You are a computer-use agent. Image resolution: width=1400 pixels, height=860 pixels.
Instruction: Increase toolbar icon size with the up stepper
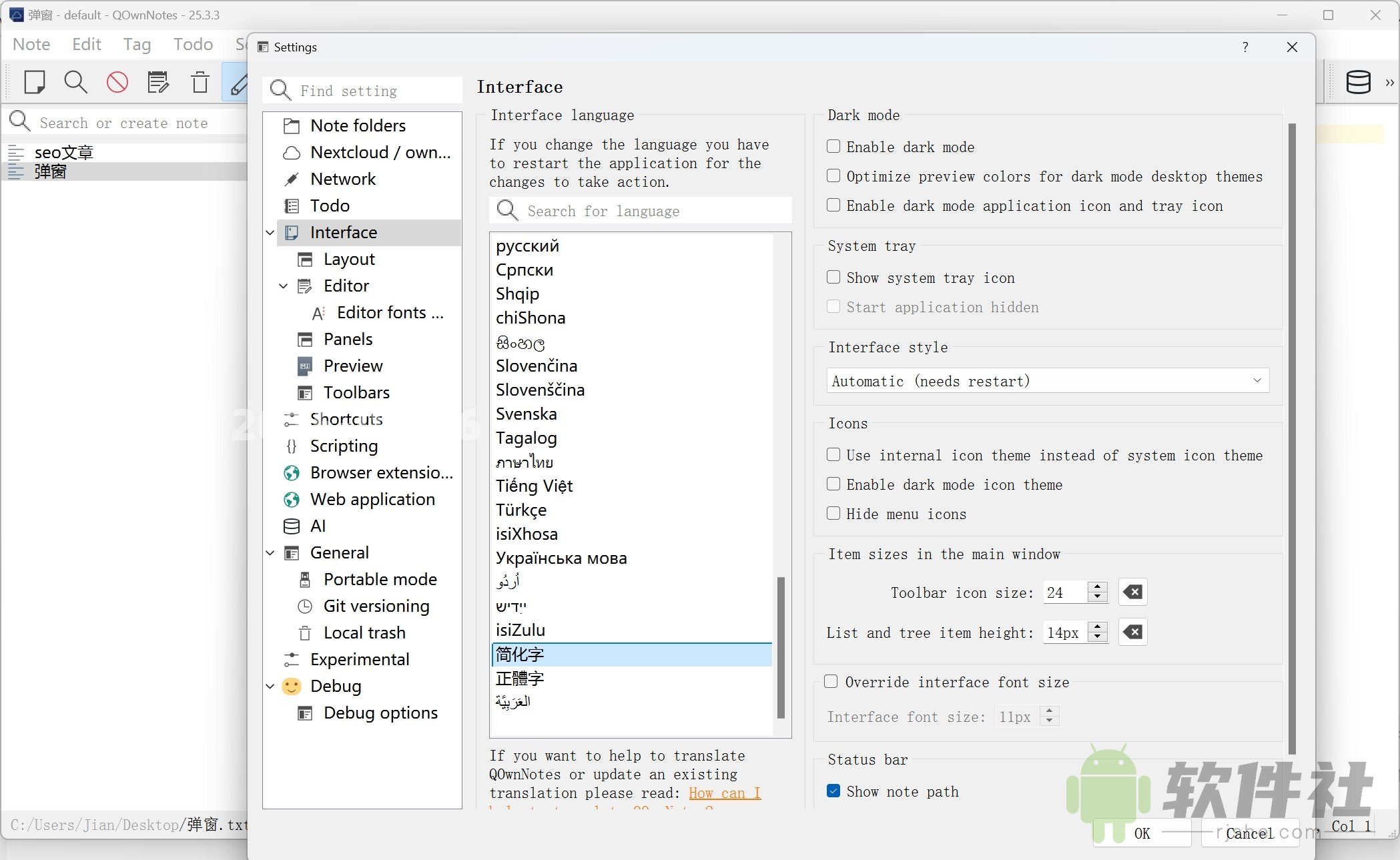[x=1097, y=587]
